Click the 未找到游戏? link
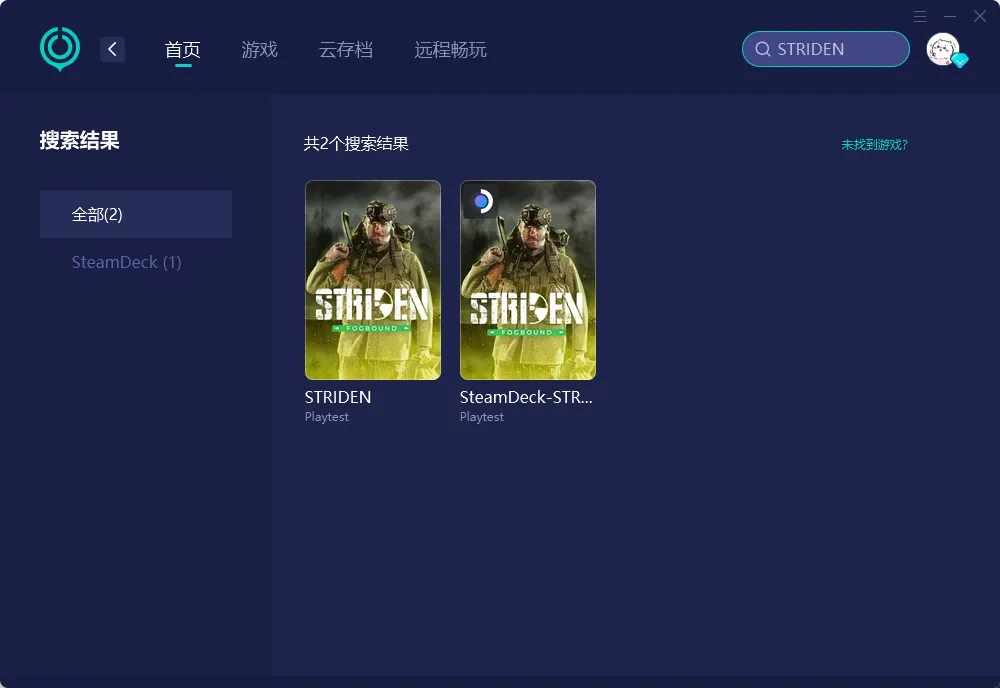1000x688 pixels. (x=874, y=144)
